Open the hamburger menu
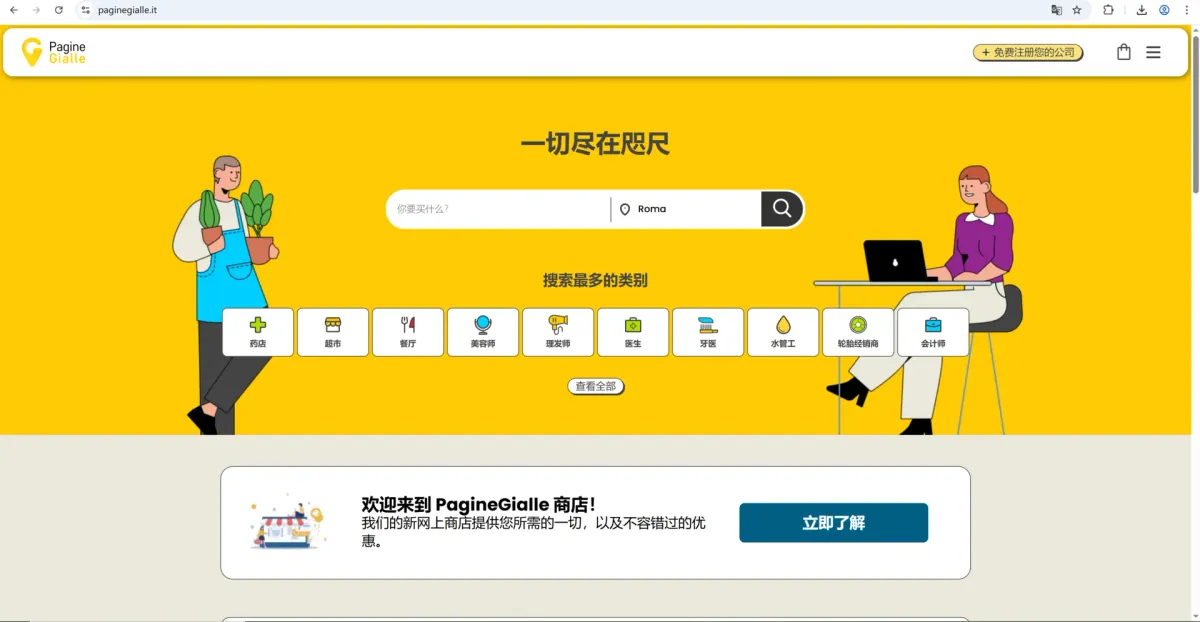1200x622 pixels. [x=1153, y=52]
